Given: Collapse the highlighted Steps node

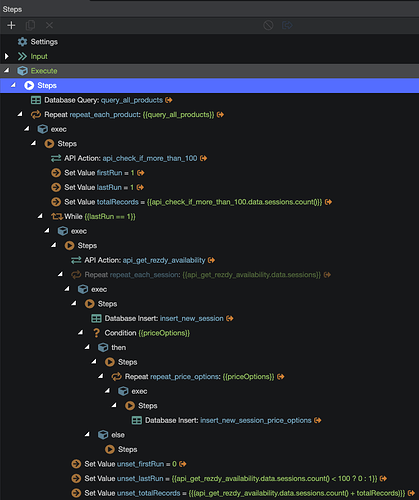Looking at the screenshot, I should pos(13,85).
